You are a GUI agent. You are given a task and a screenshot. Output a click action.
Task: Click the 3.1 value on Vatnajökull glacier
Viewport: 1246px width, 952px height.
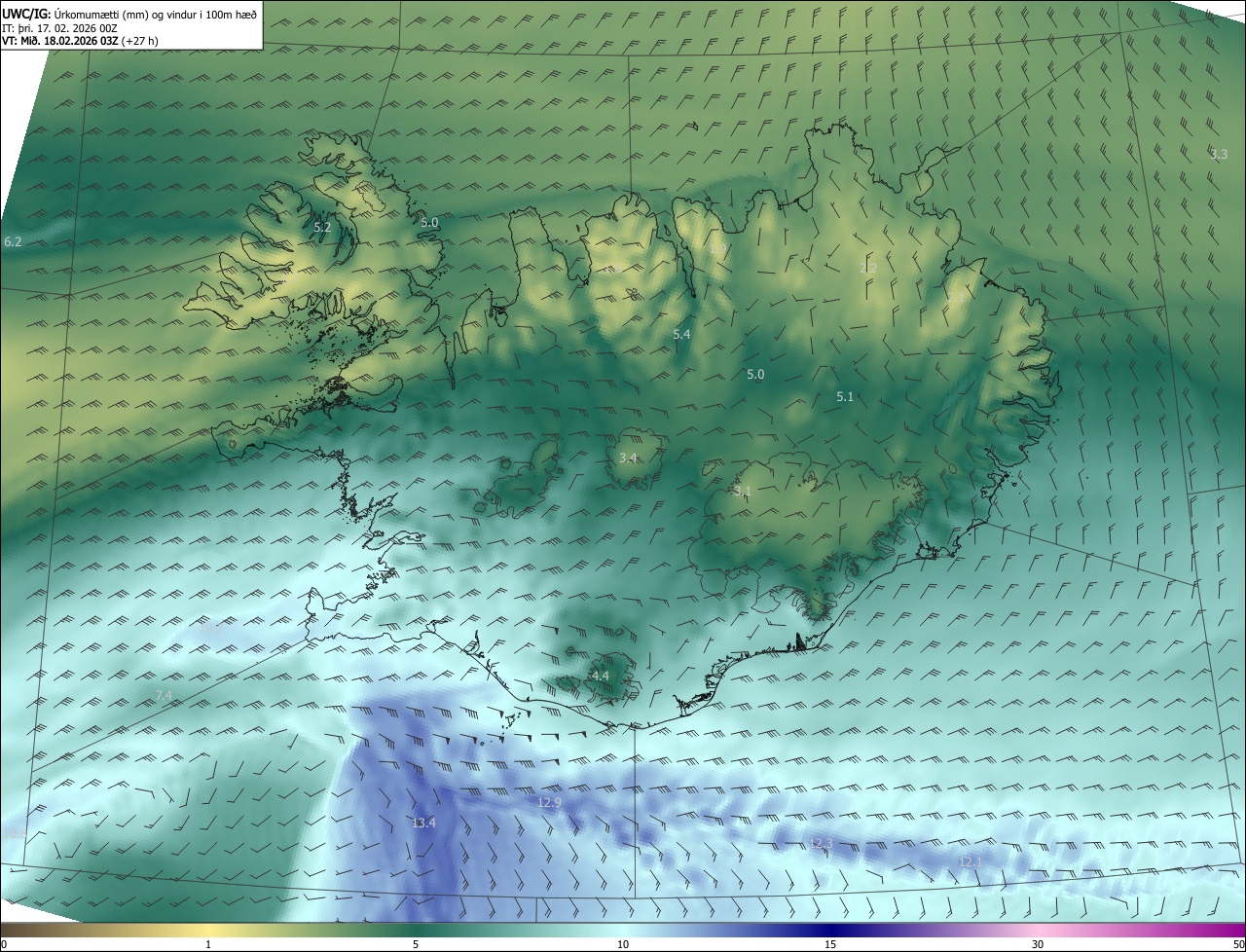coord(744,492)
